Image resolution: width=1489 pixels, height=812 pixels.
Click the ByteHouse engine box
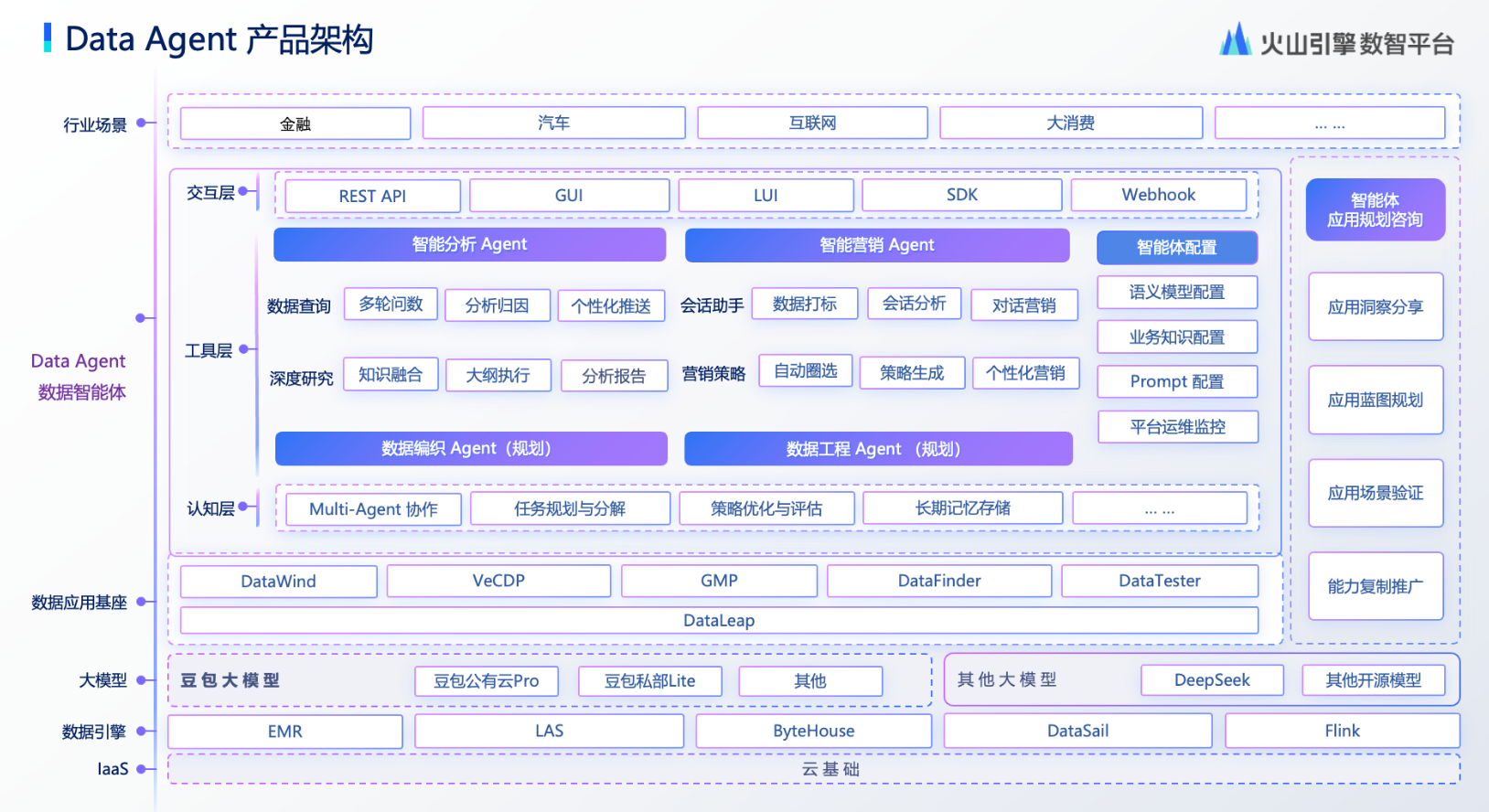pyautogui.click(x=813, y=731)
